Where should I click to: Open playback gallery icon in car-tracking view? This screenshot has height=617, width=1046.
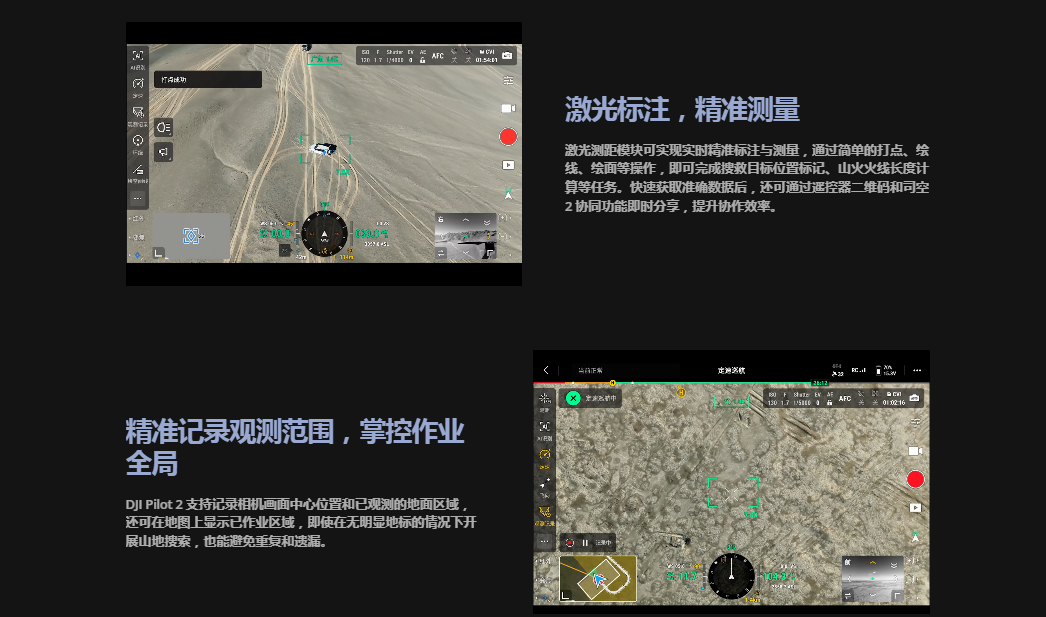508,164
